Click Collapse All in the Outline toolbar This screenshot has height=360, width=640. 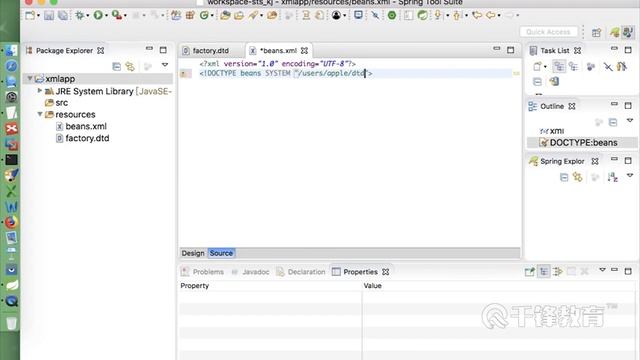click(x=613, y=122)
